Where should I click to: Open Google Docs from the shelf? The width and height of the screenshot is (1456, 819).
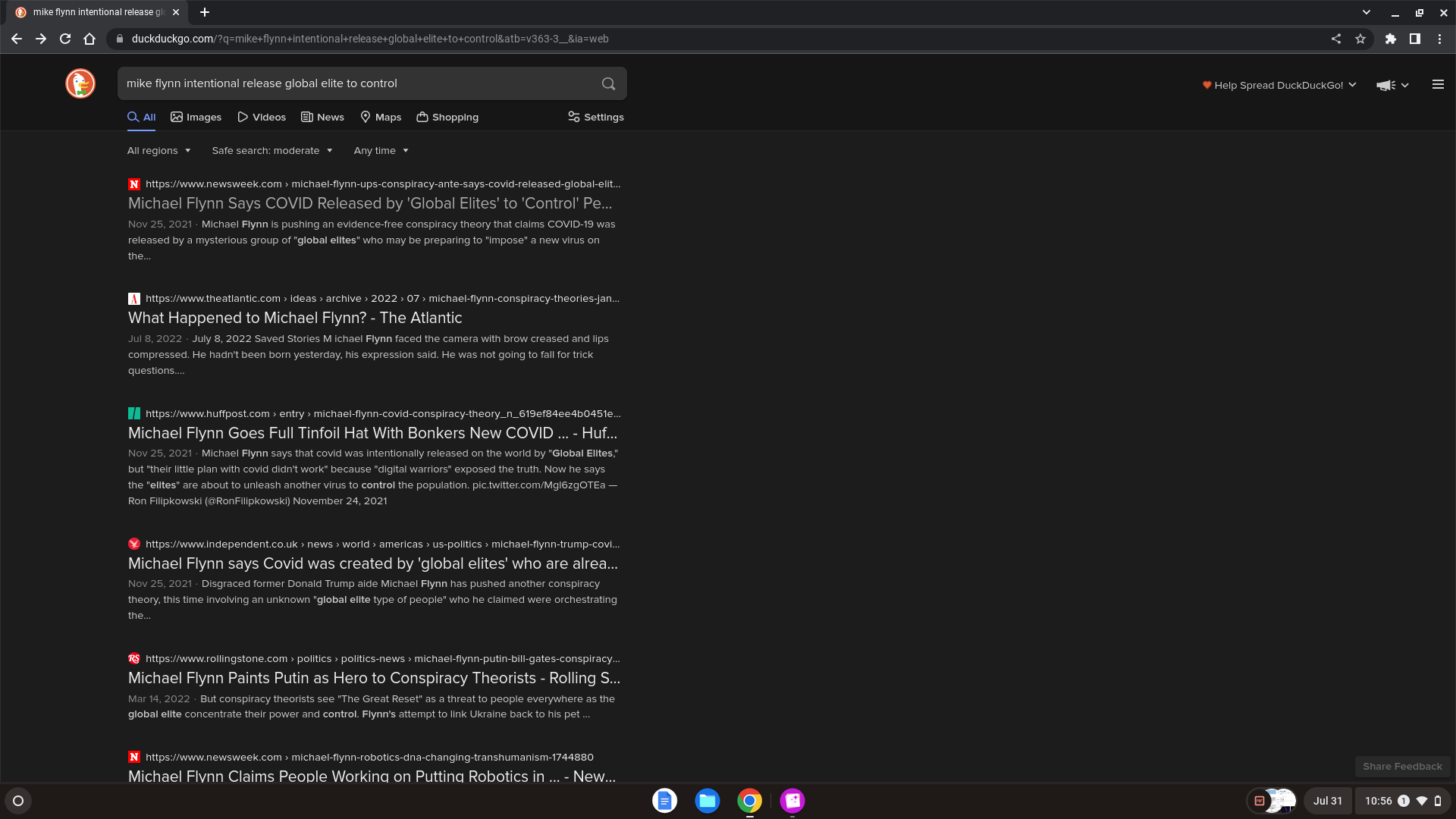[664, 801]
